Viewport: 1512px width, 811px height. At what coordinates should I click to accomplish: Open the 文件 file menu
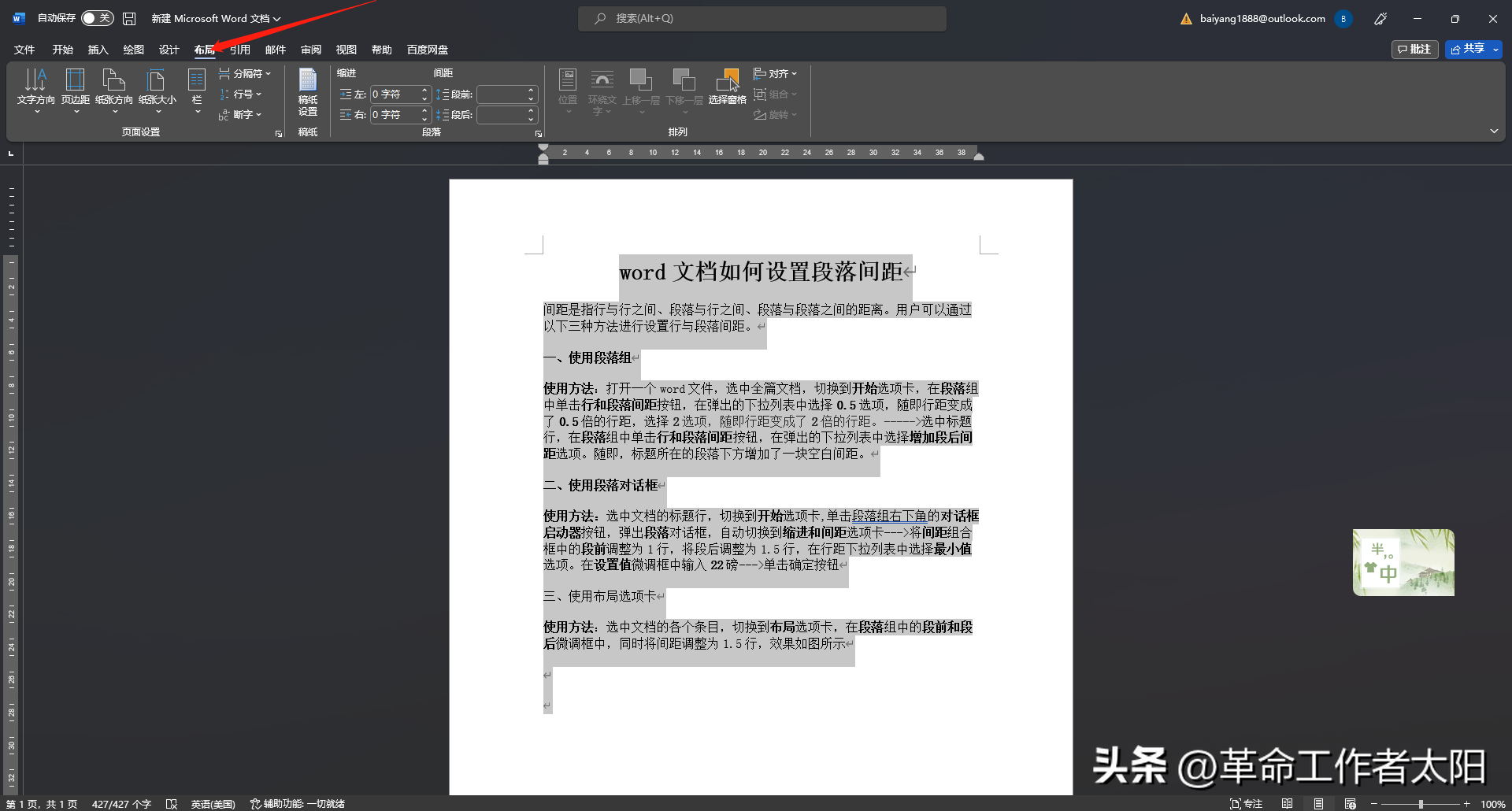click(24, 50)
